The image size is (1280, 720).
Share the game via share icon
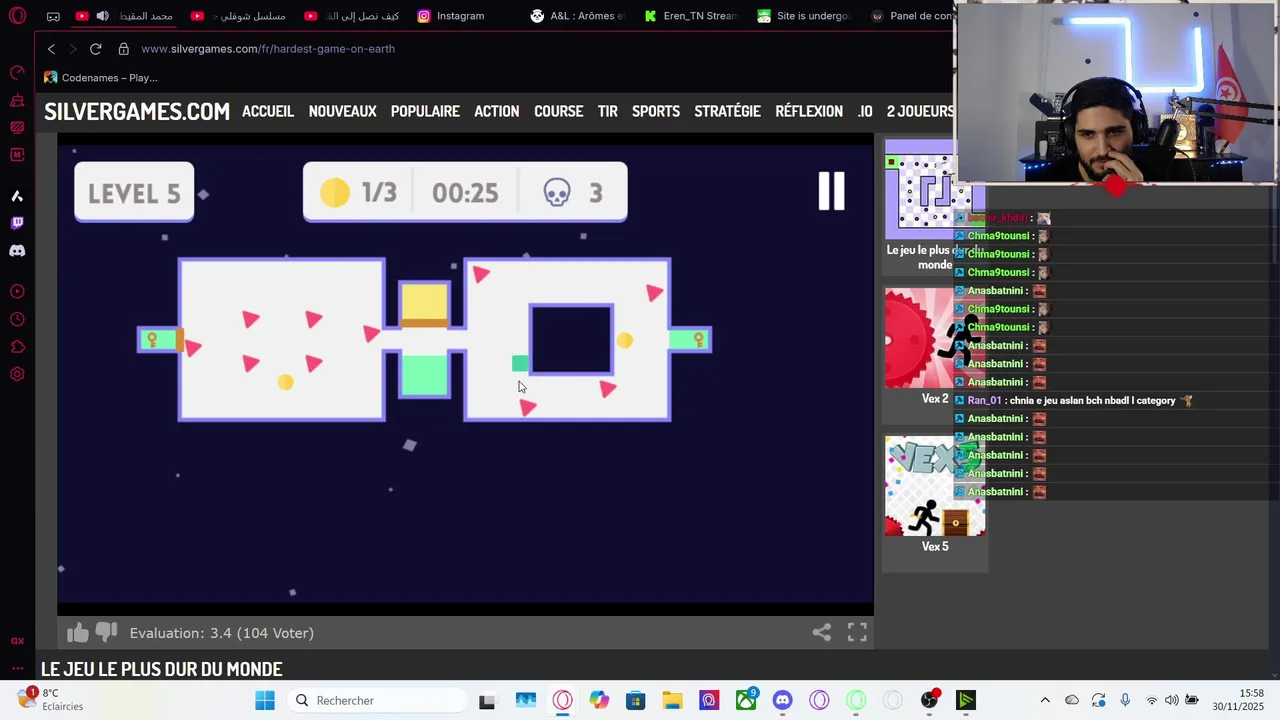[x=822, y=632]
